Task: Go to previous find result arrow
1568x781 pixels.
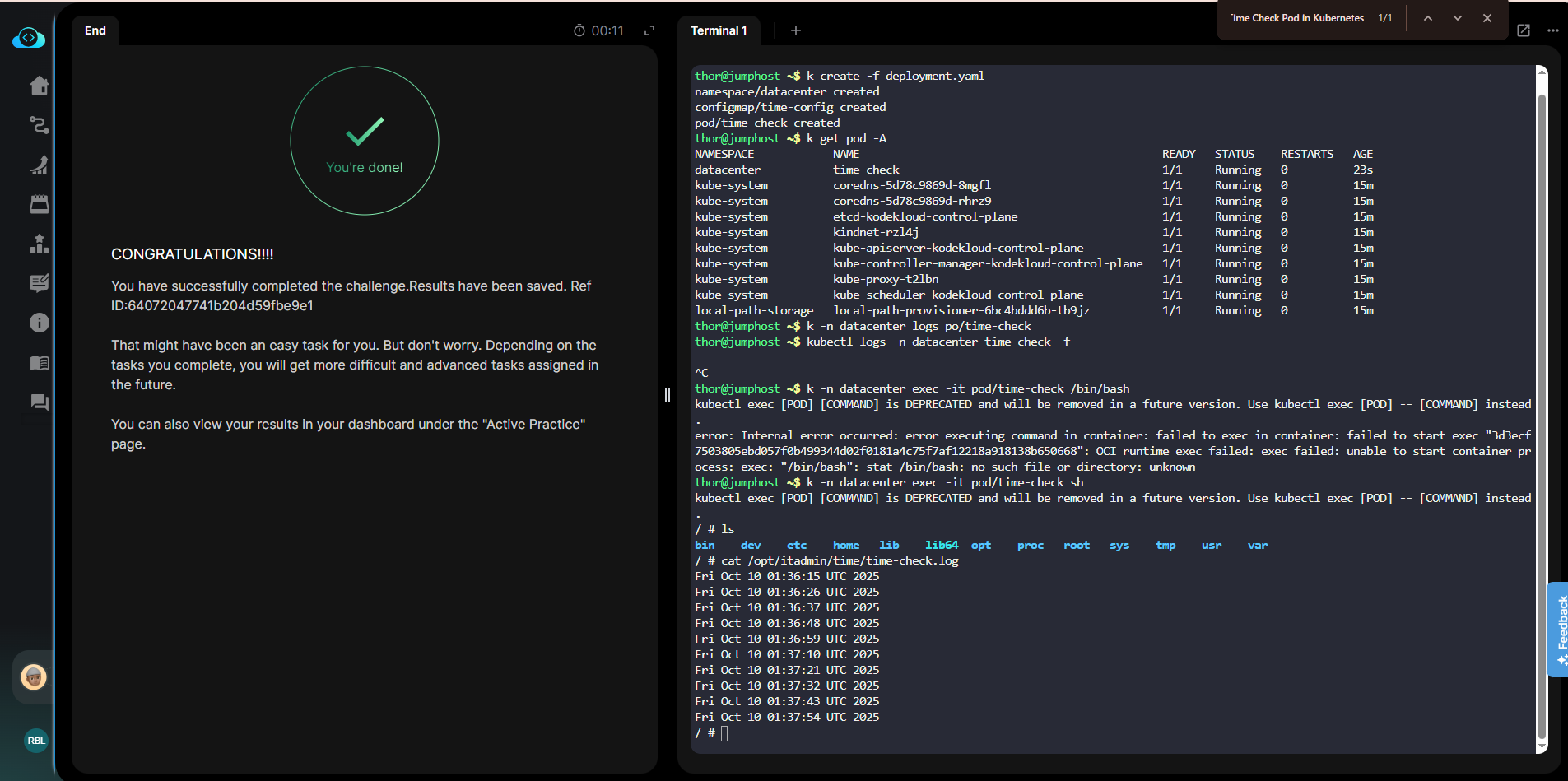Action: [x=1428, y=18]
